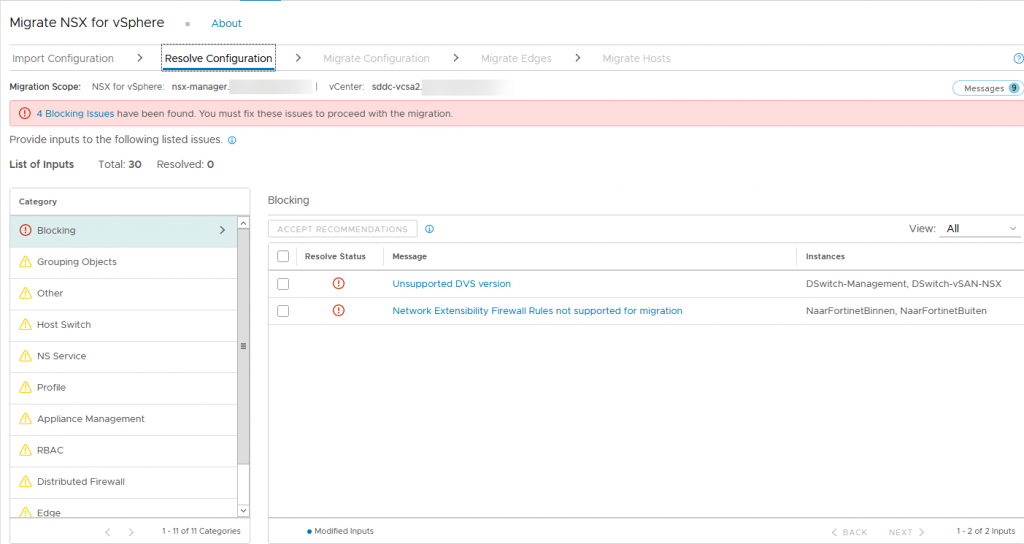Click warning icon beside Grouping Objects

coord(25,261)
